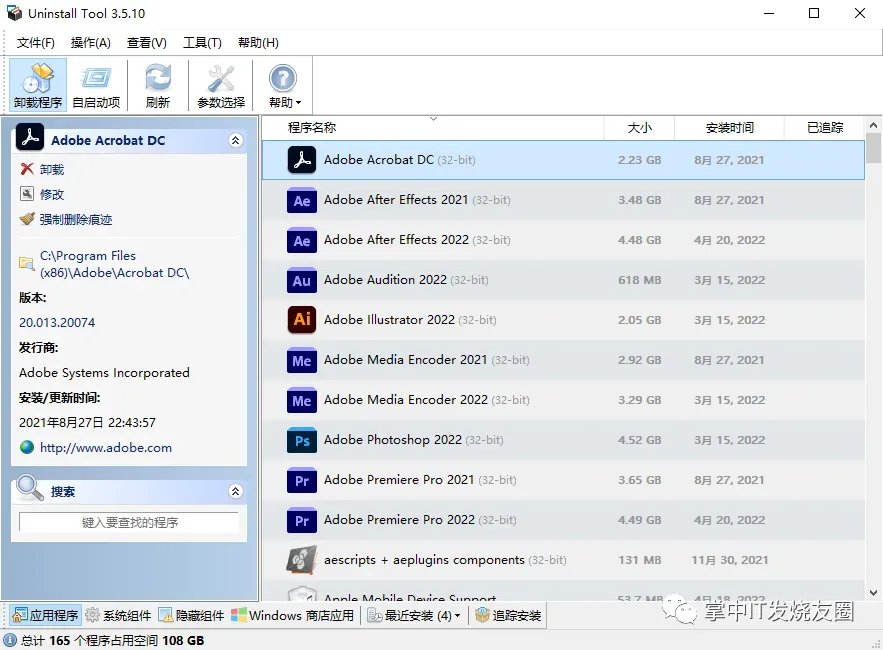Select 'Adobe Photoshop 2022' program name
The width and height of the screenshot is (883, 650).
click(x=393, y=440)
